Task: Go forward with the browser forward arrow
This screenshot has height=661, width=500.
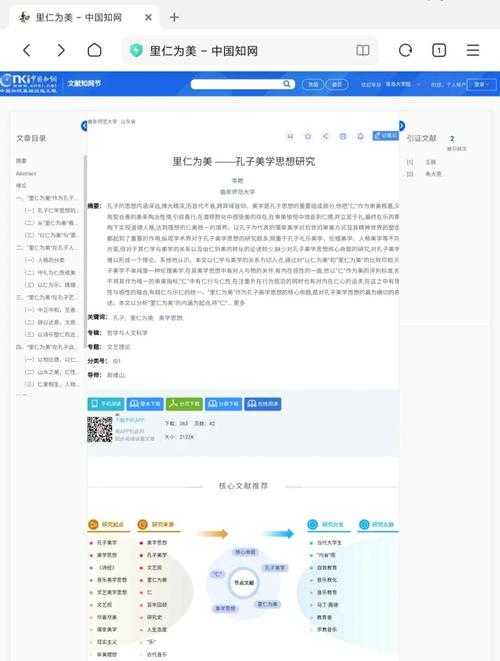Action: pyautogui.click(x=61, y=51)
